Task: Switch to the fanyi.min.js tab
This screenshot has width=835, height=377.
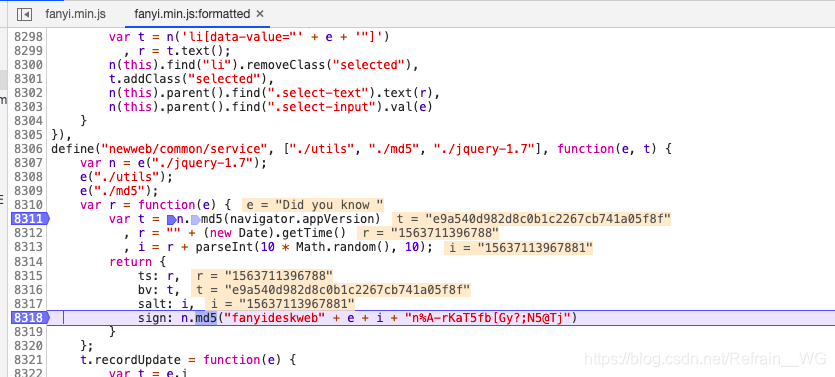Action: (75, 14)
